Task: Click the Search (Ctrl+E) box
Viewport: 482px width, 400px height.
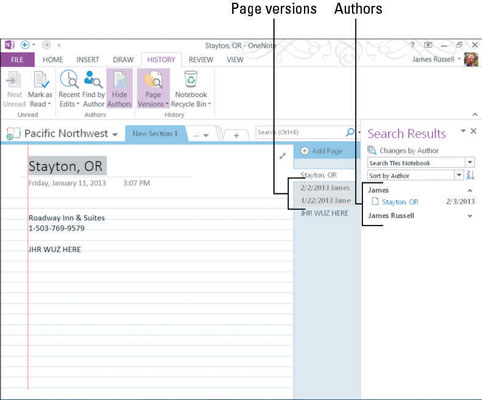Action: pos(300,132)
